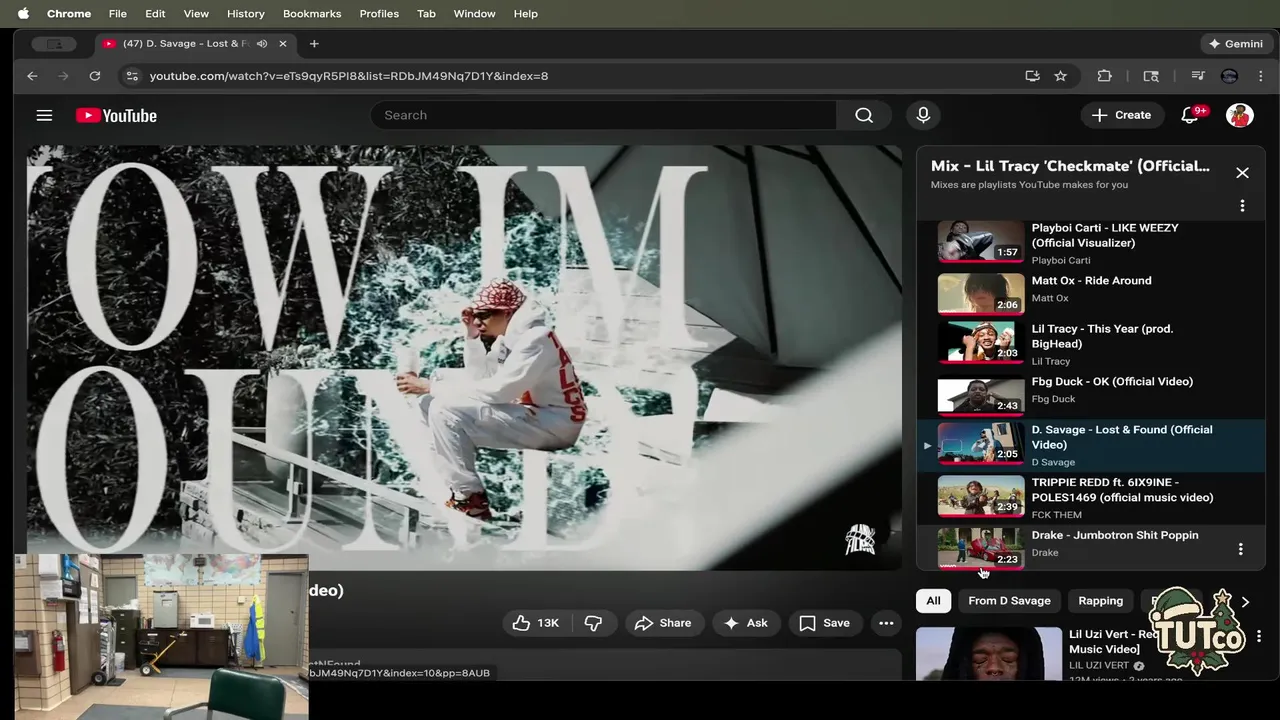Open the View menu
1280x720 pixels.
click(196, 14)
